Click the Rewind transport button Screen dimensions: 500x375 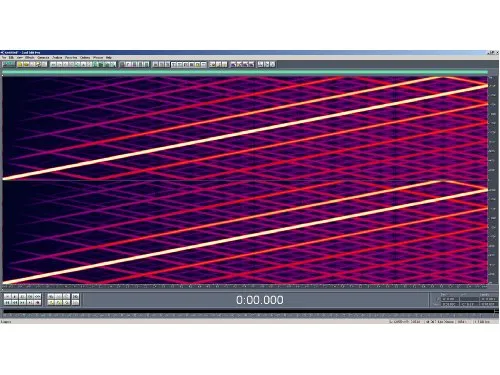click(x=15, y=302)
